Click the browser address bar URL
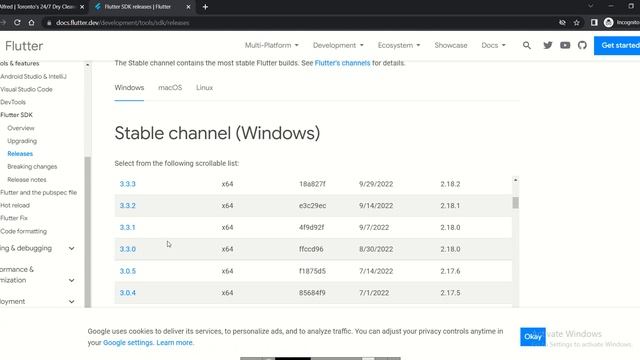 (122, 23)
